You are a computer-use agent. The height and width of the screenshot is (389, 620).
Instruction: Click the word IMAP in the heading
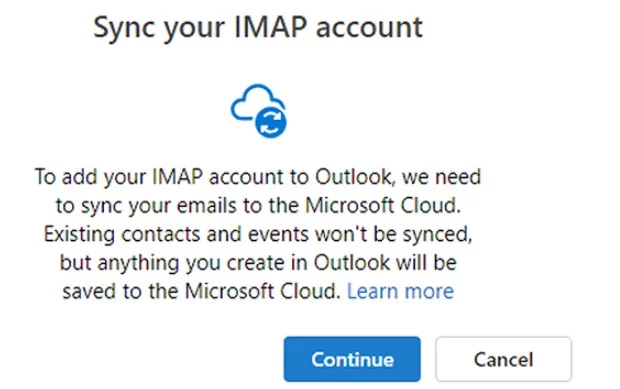click(270, 26)
